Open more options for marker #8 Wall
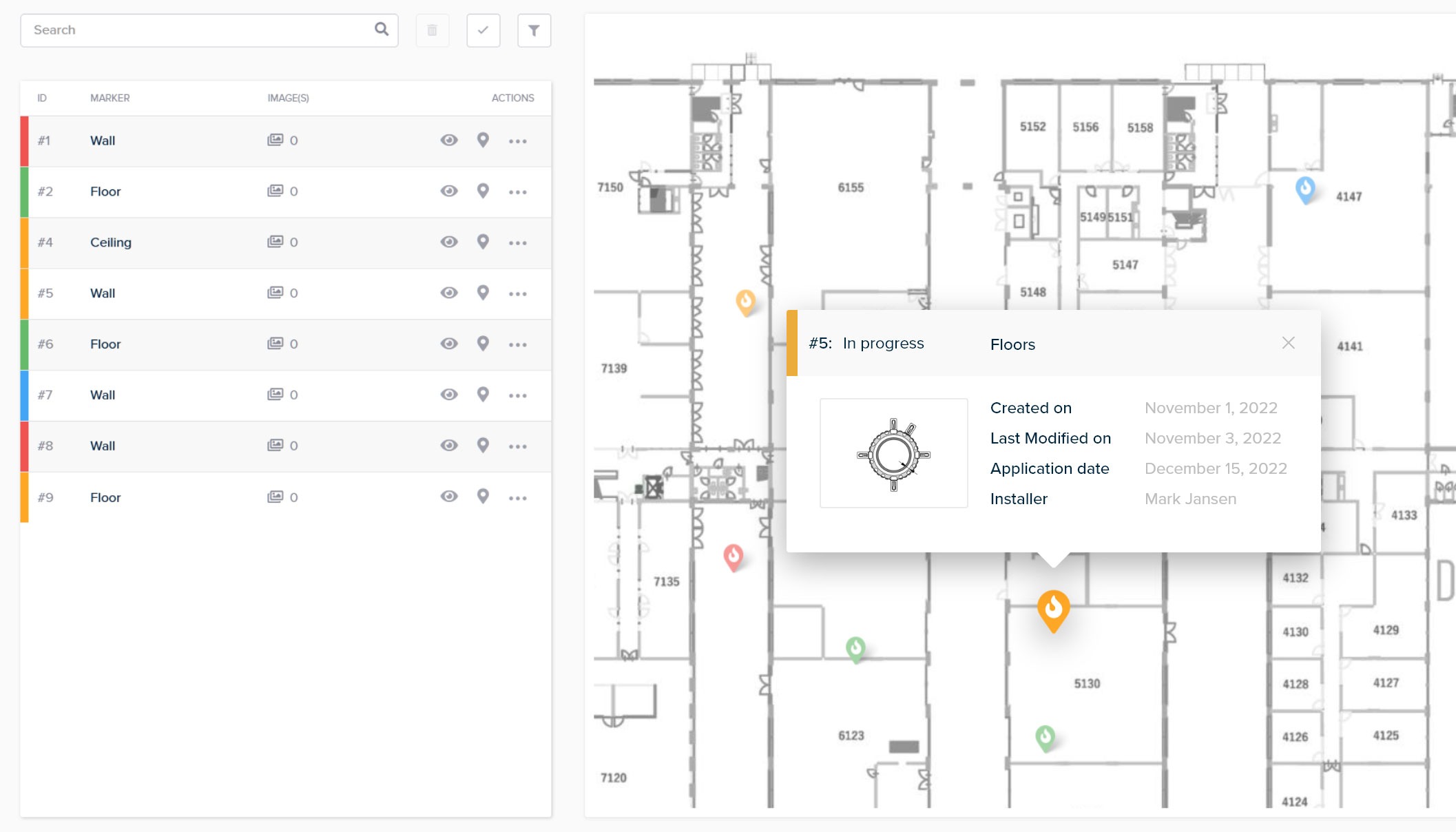The width and height of the screenshot is (1456, 832). tap(518, 446)
